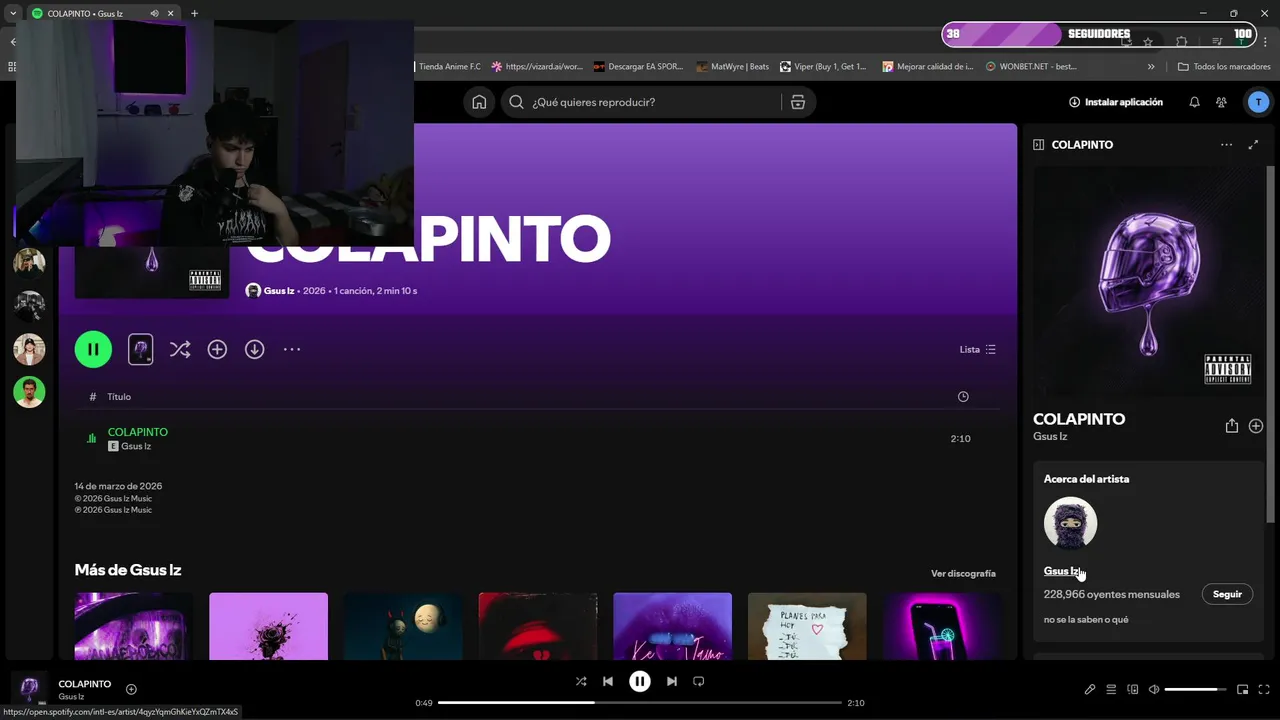This screenshot has width=1280, height=720.
Task: Mute the COLAPINTO browser tab
Action: pos(154,14)
